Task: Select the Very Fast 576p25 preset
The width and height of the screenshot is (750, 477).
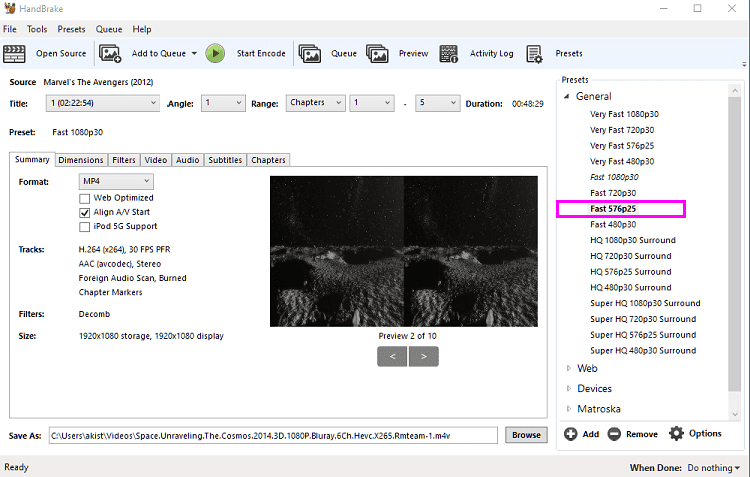Action: pos(622,145)
